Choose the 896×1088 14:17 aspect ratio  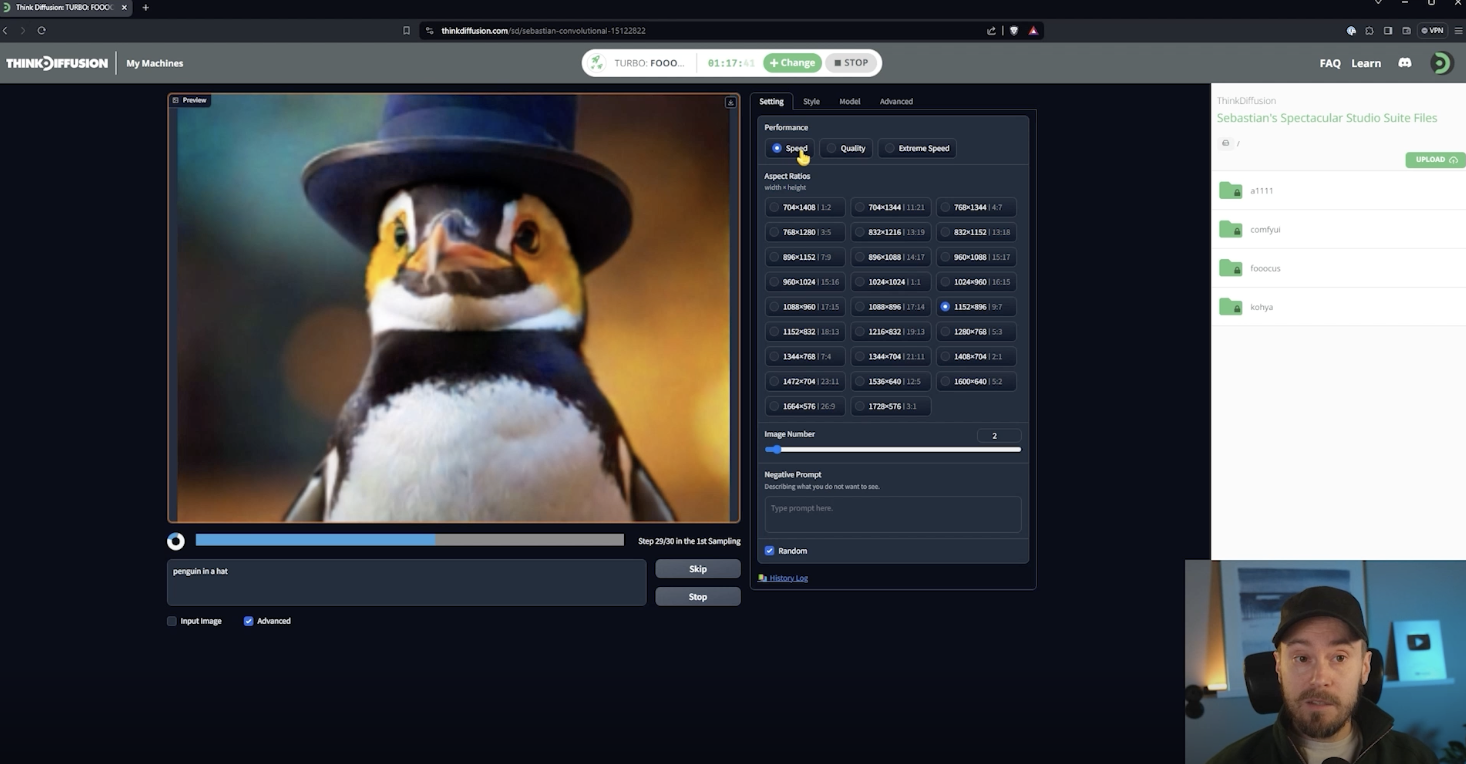(x=890, y=257)
